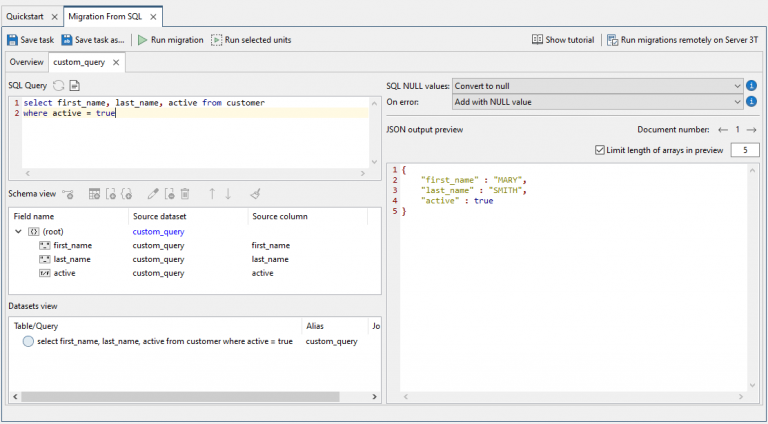
Task: Click the Show tutorial button
Action: point(563,40)
